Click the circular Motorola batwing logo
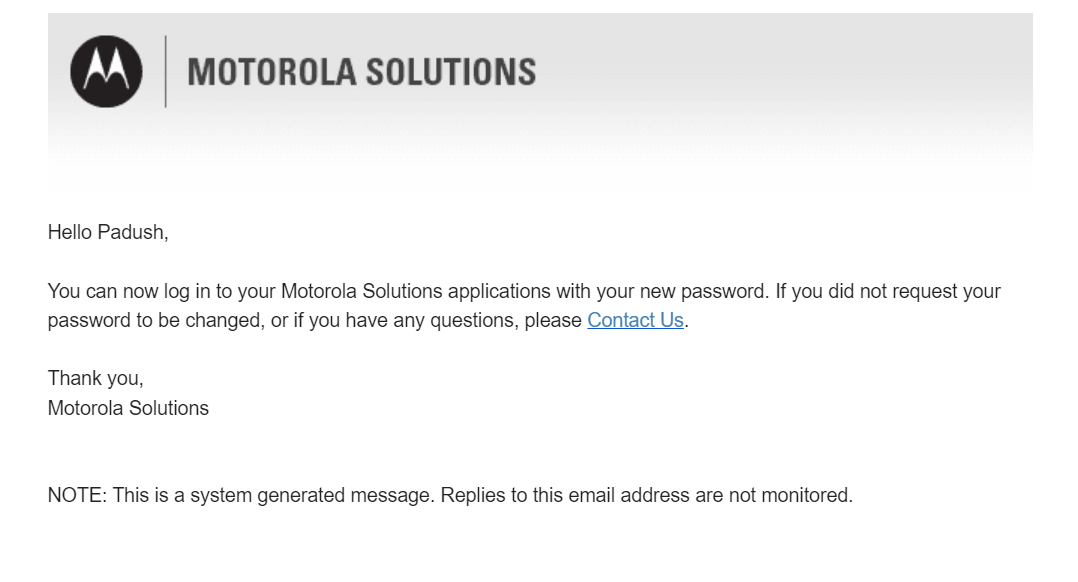 point(107,71)
